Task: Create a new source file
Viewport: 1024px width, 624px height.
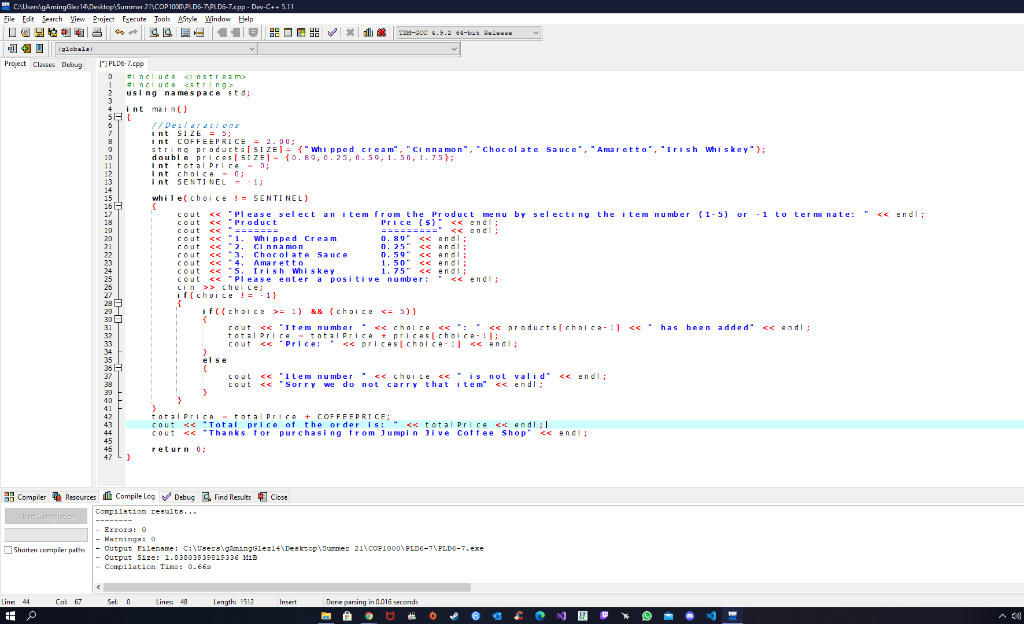Action: click(x=12, y=31)
